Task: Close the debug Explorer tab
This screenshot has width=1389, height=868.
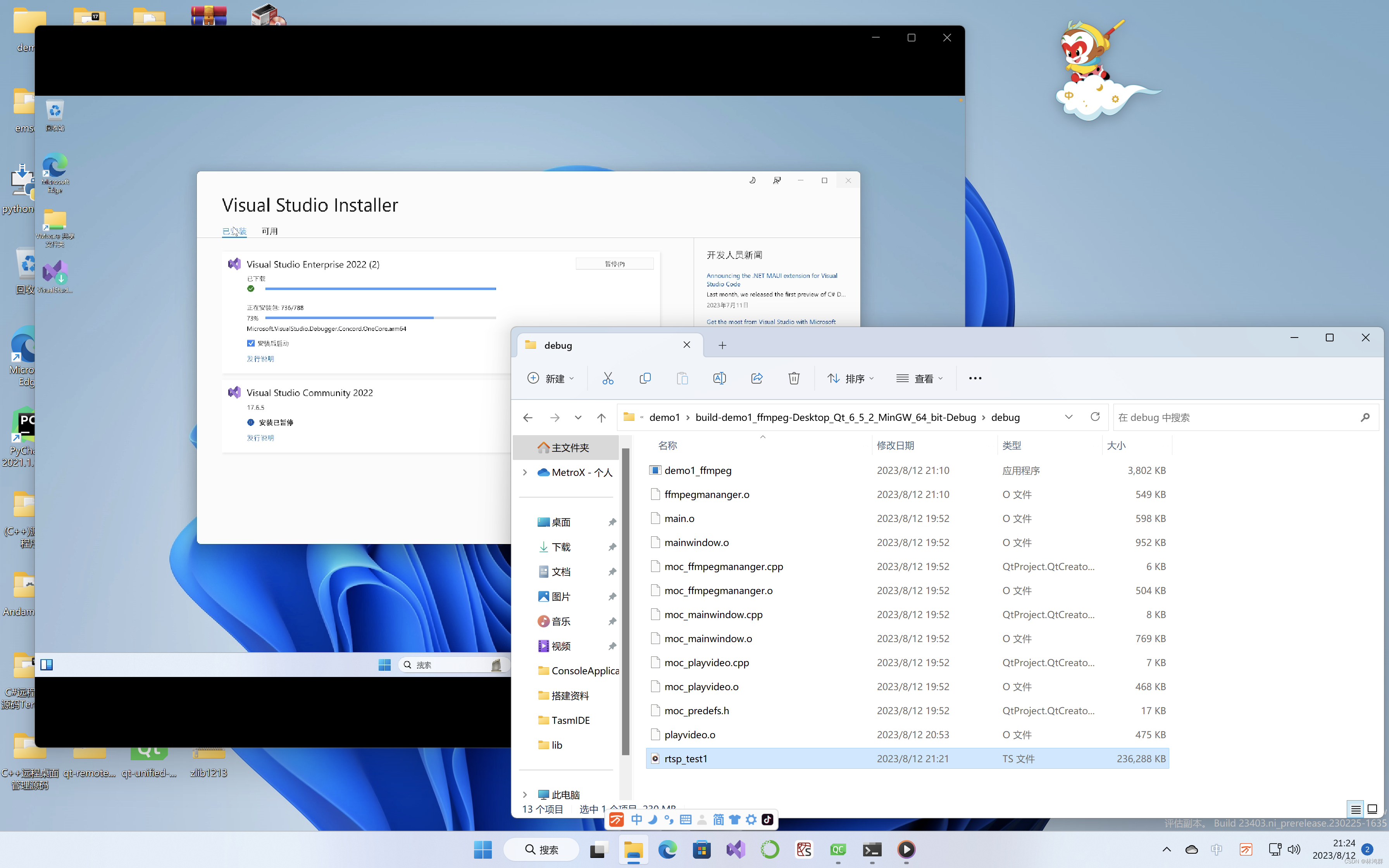Action: pyautogui.click(x=686, y=344)
